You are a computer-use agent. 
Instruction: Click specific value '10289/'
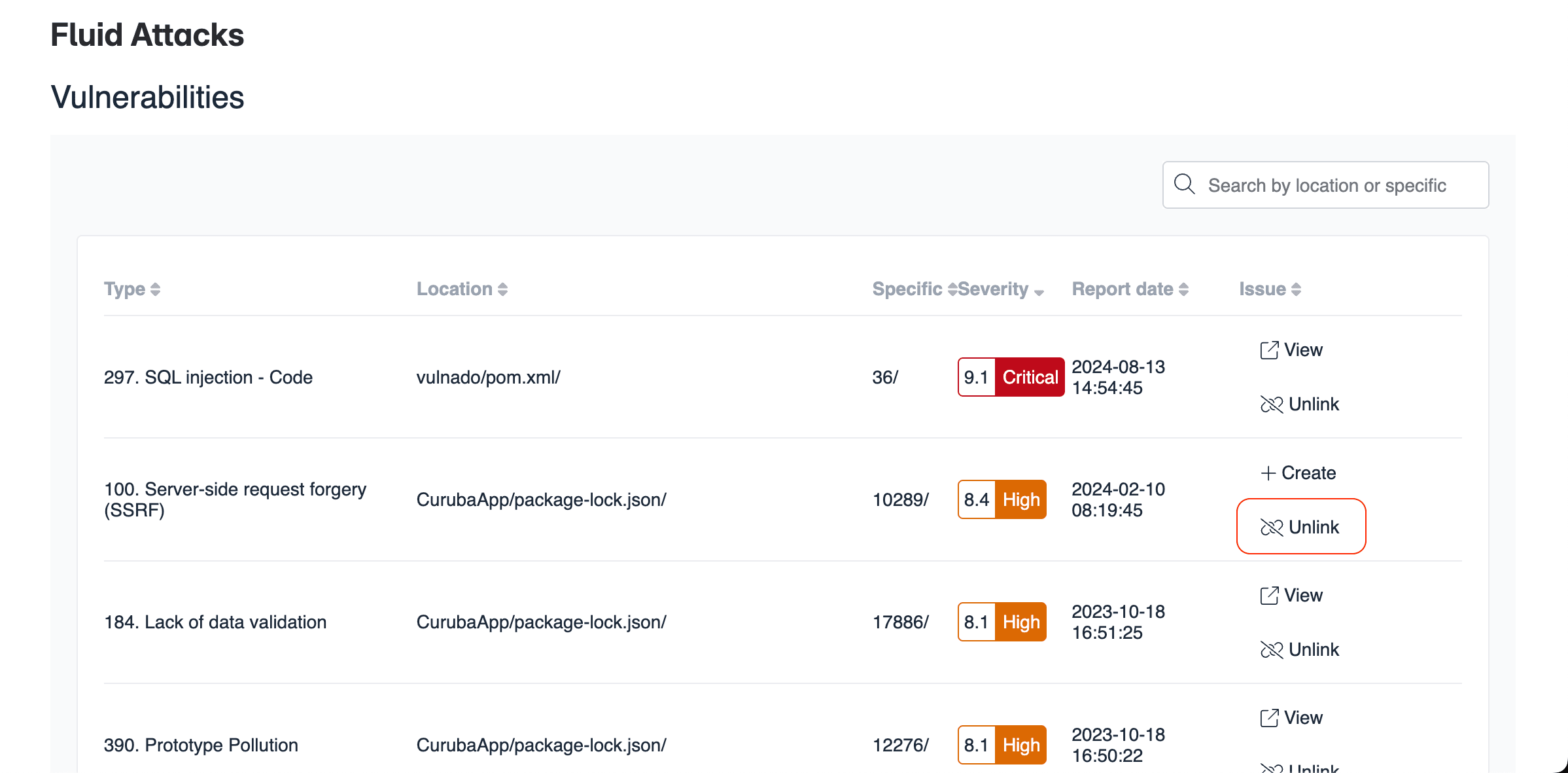tap(901, 500)
